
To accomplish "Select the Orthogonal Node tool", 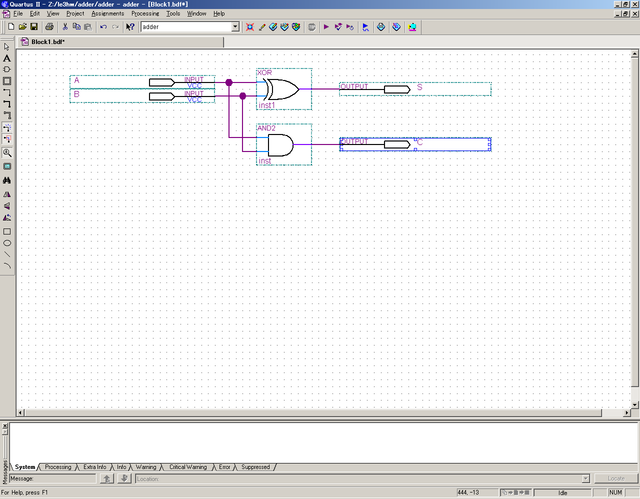I will 7,93.
